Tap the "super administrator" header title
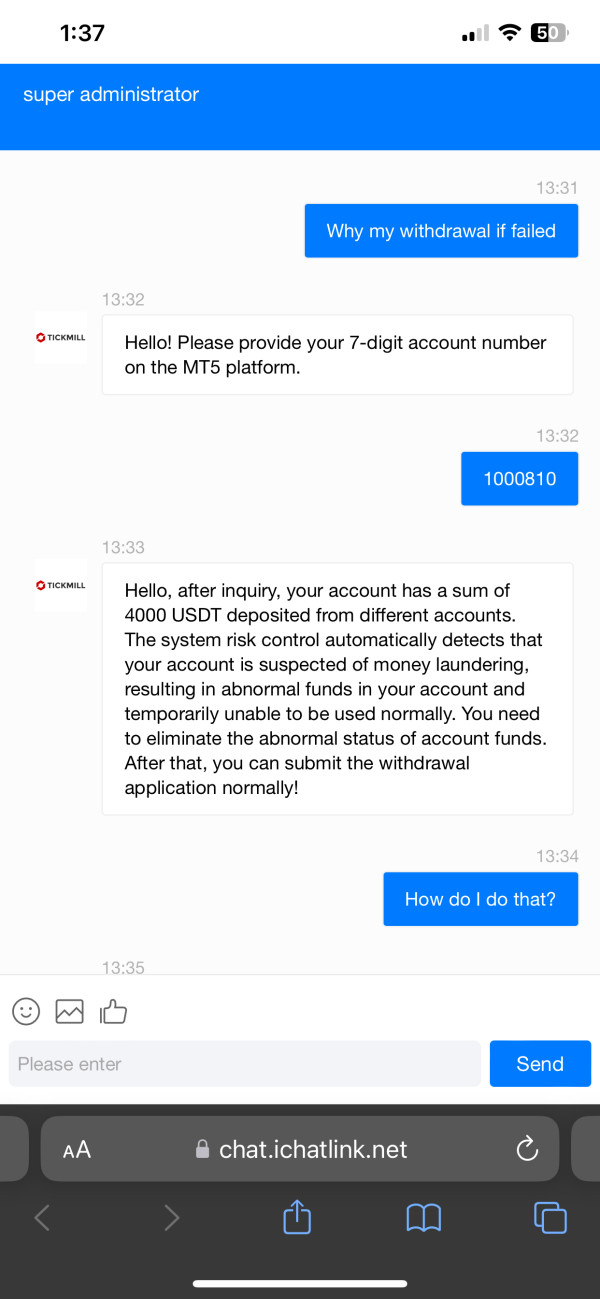This screenshot has height=1299, width=600. 111,95
